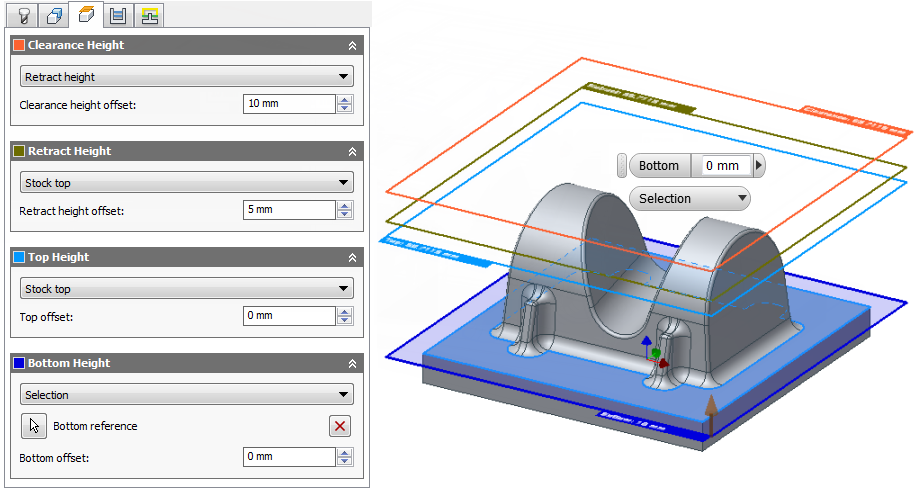Image resolution: width=914 pixels, height=488 pixels.
Task: Collapse the Clearance Height section
Action: click(x=352, y=45)
